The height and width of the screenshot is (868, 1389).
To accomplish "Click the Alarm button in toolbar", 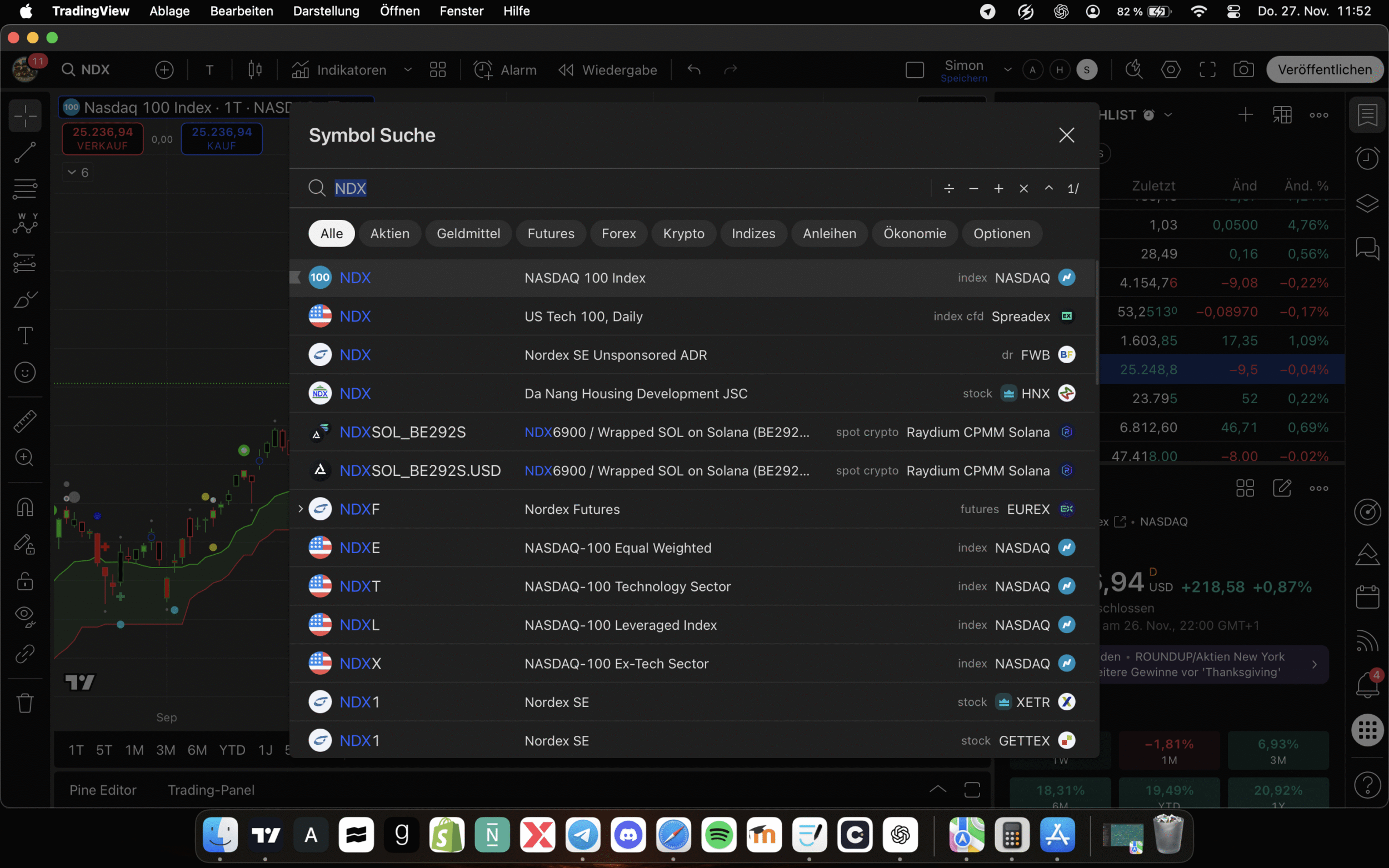I will [505, 70].
